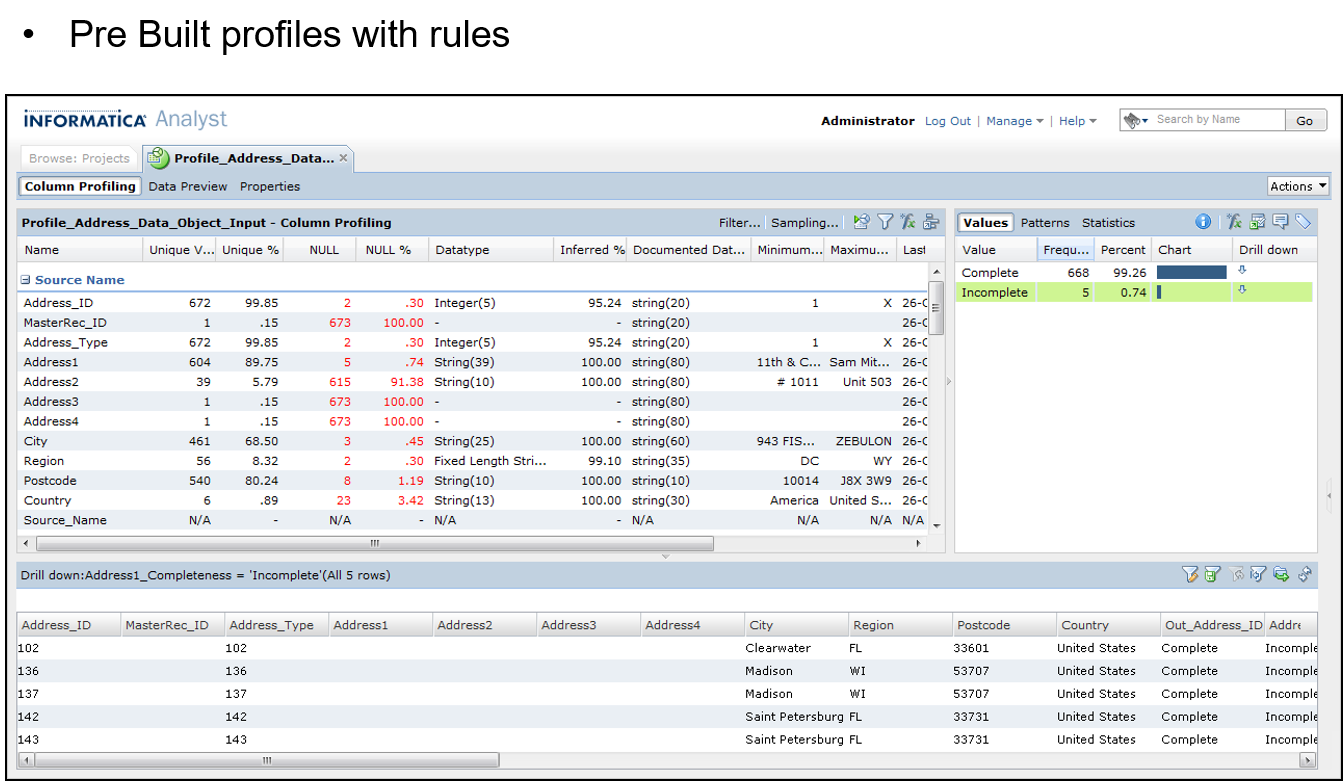Select the MasterRec_ID profiling row

472,322
